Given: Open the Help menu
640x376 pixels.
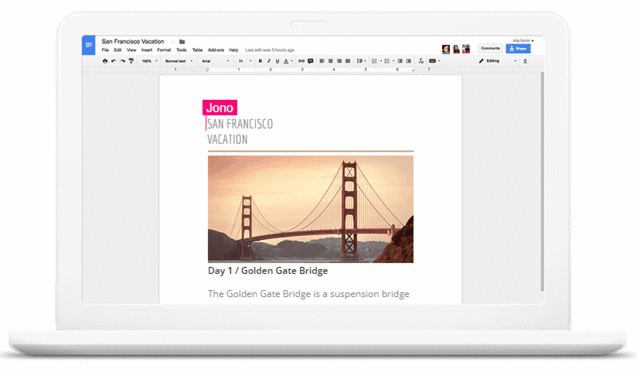Looking at the screenshot, I should click(233, 50).
